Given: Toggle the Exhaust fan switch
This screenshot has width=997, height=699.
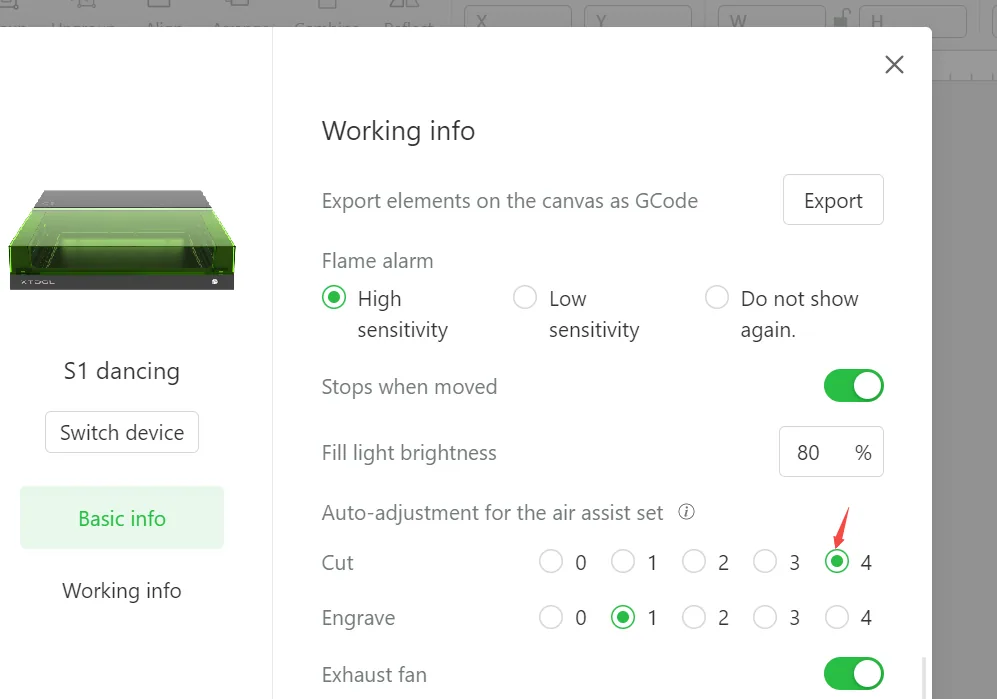Looking at the screenshot, I should [x=853, y=674].
